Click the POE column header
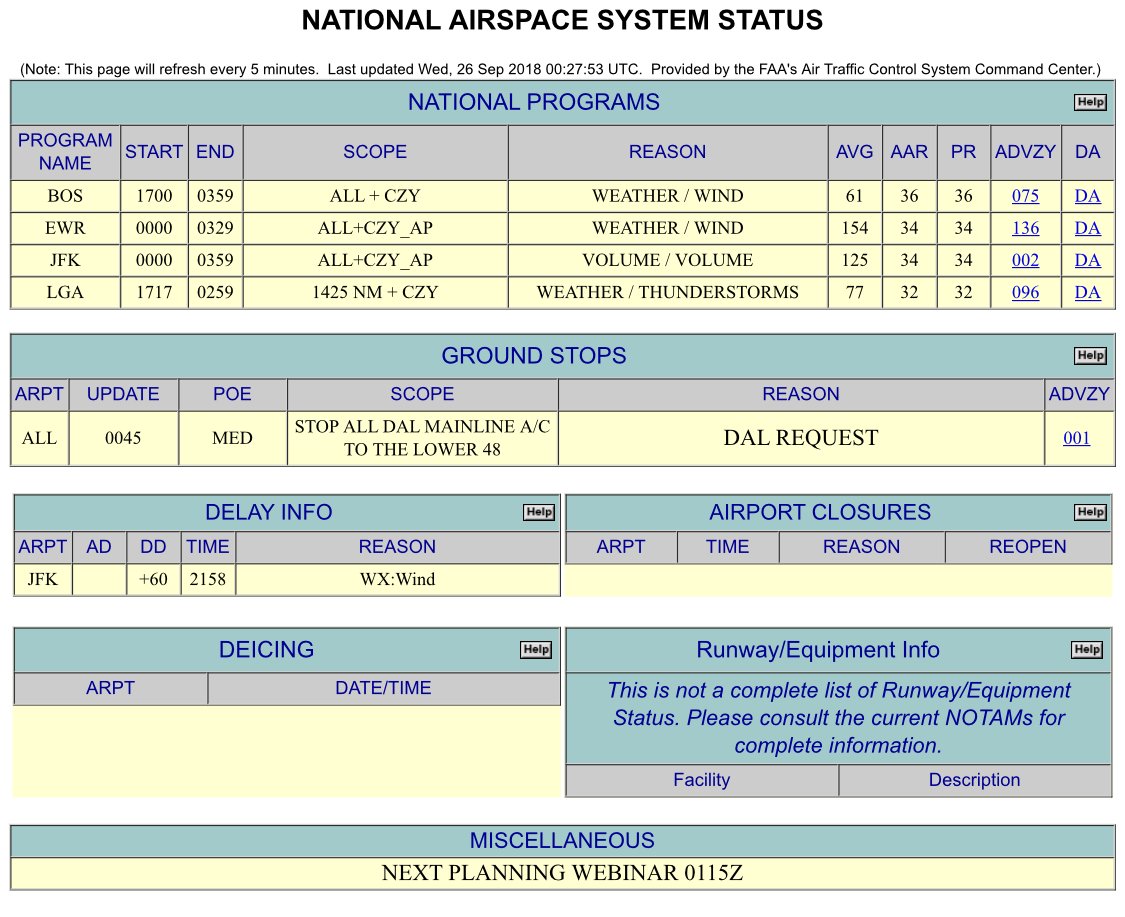The image size is (1125, 917). pos(232,394)
